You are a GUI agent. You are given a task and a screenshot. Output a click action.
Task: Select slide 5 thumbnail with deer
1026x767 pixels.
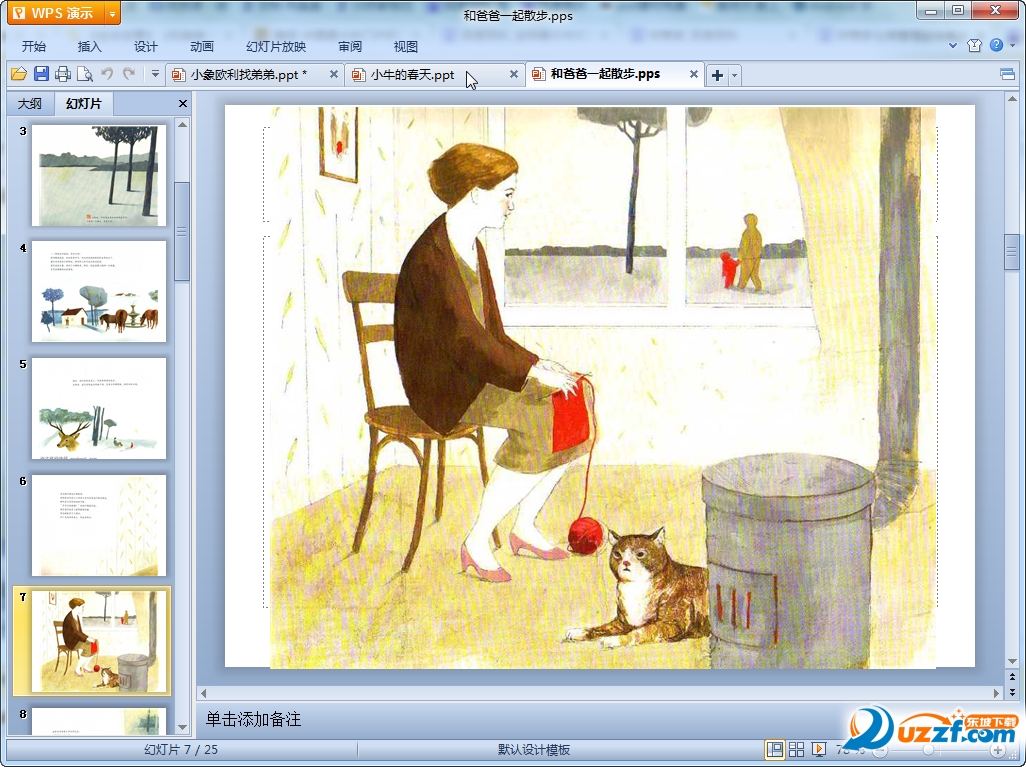tap(99, 408)
